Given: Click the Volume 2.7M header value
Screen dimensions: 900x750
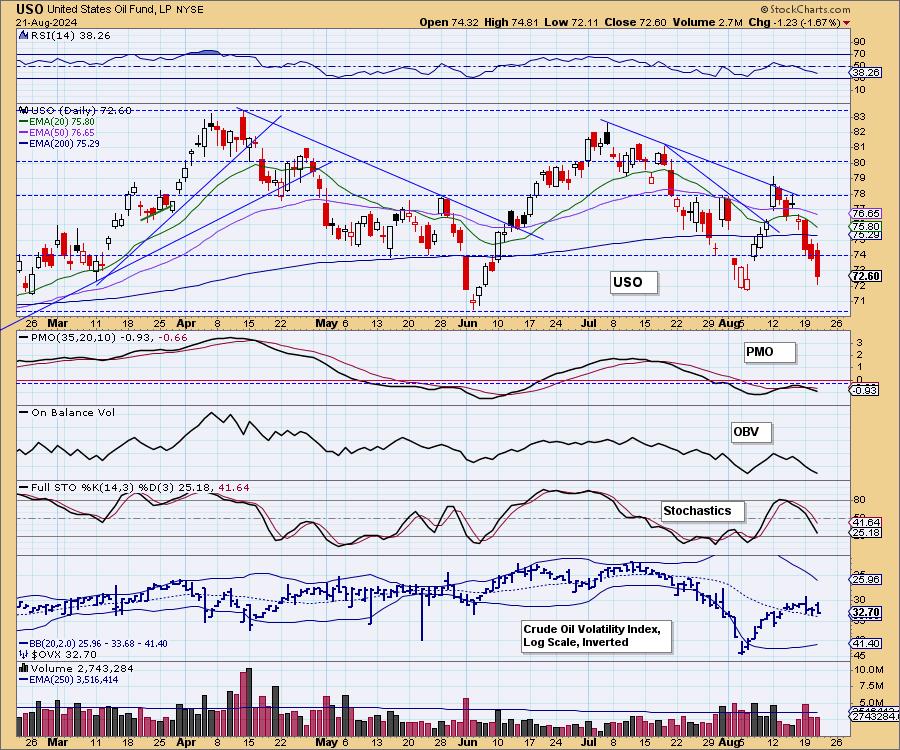Looking at the screenshot, I should point(708,22).
